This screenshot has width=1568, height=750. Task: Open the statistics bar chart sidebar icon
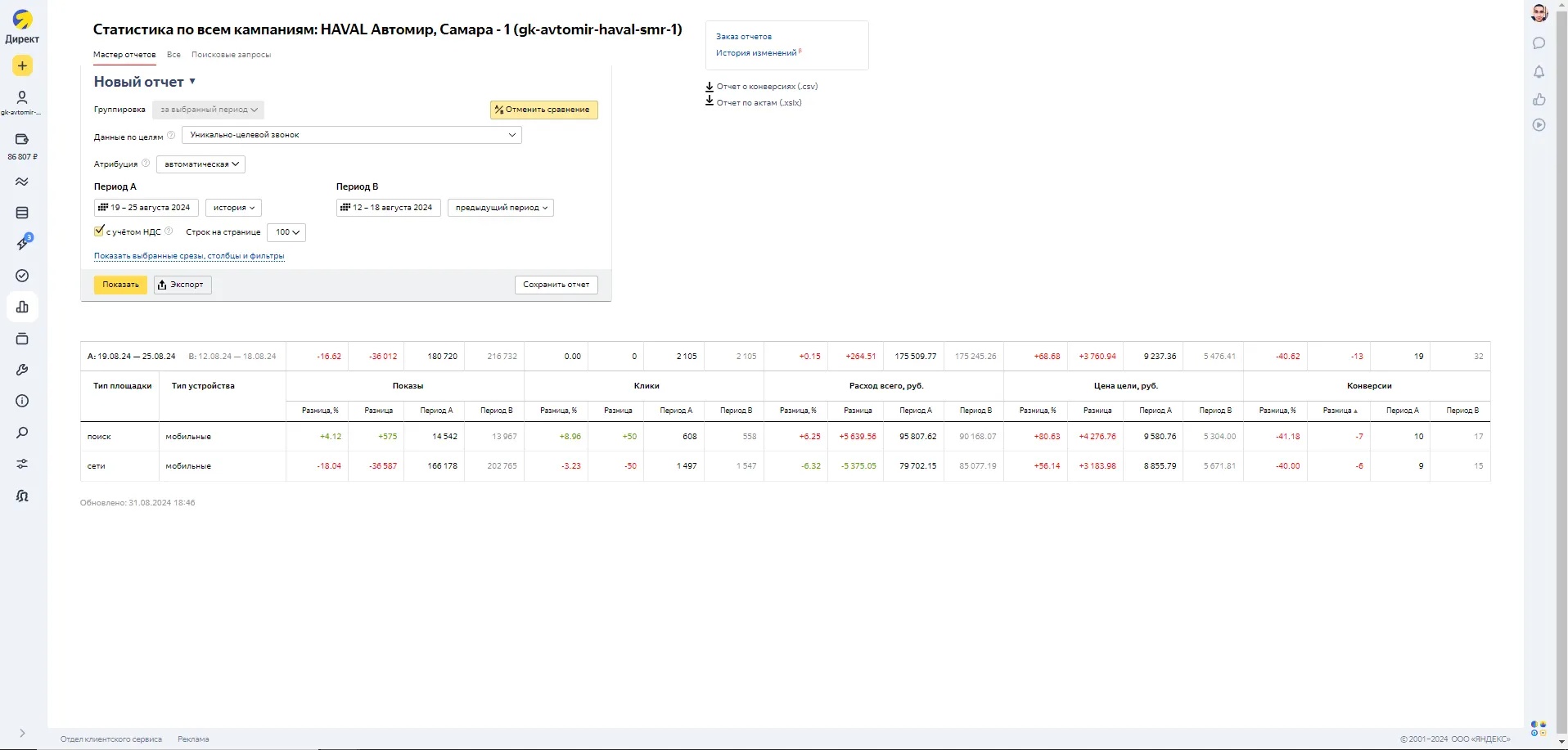22,307
